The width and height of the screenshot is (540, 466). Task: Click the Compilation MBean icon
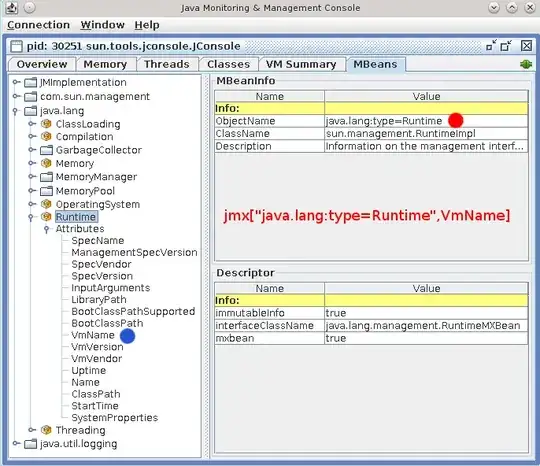click(46, 136)
